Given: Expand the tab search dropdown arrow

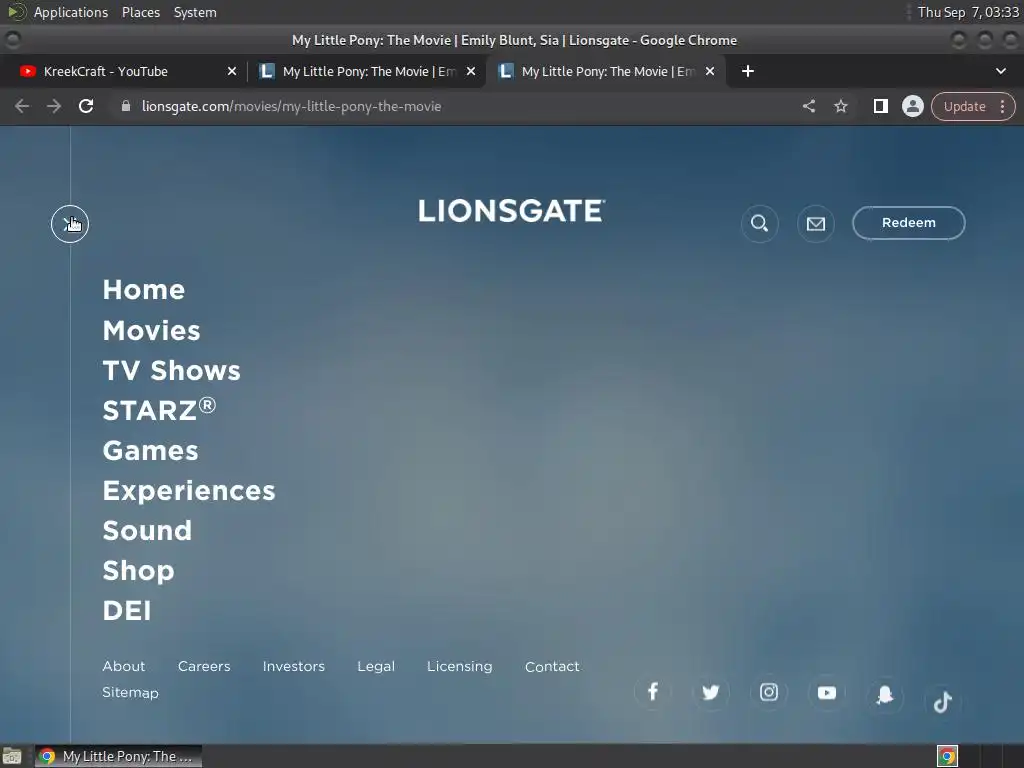Looking at the screenshot, I should pos(1000,71).
